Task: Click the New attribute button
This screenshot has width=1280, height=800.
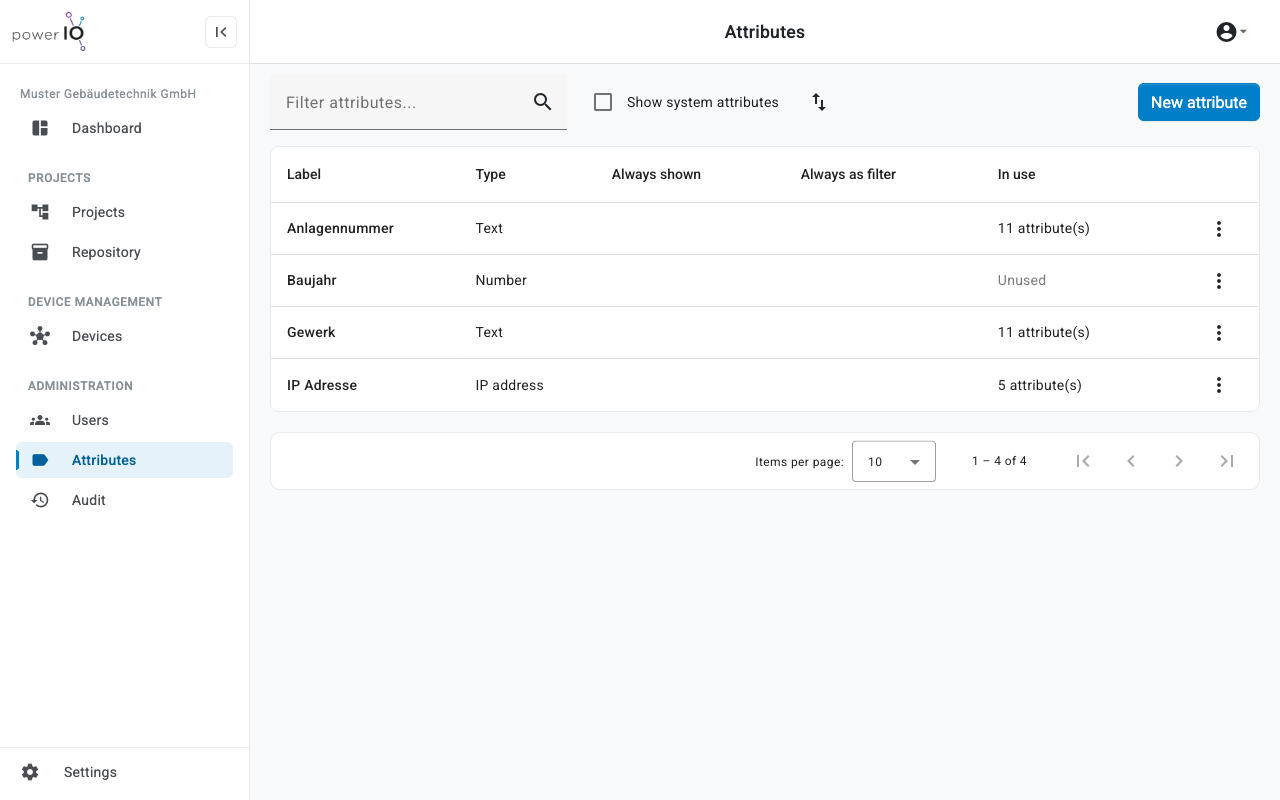Action: [x=1199, y=102]
